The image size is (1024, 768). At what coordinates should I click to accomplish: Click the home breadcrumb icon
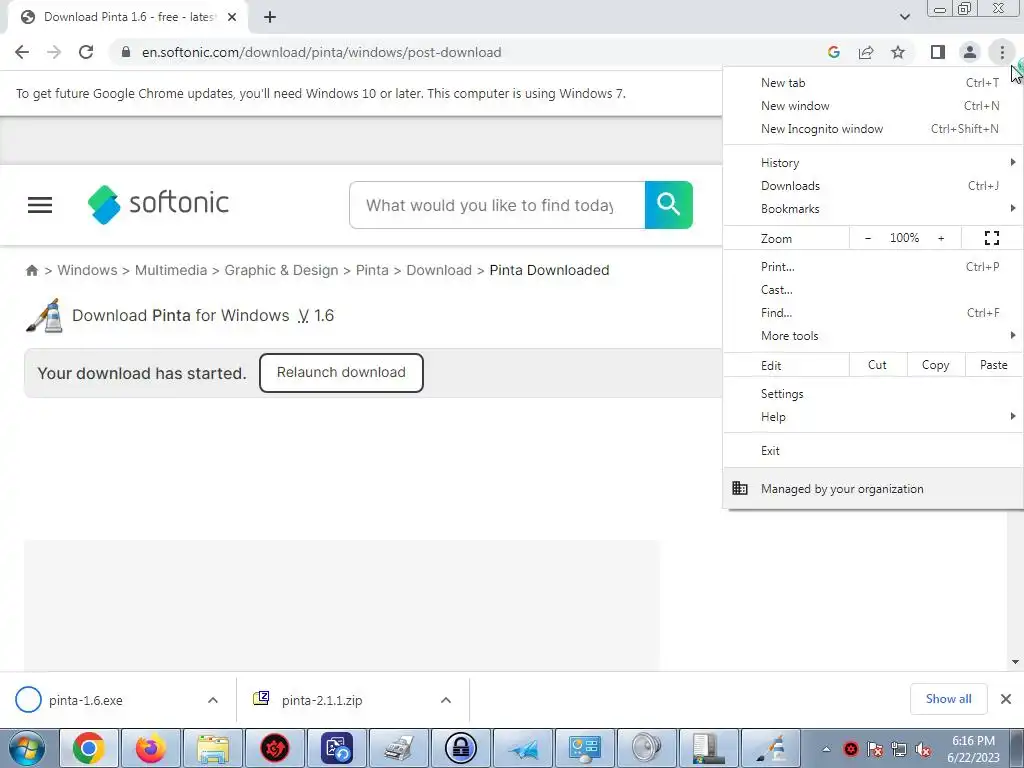click(31, 270)
